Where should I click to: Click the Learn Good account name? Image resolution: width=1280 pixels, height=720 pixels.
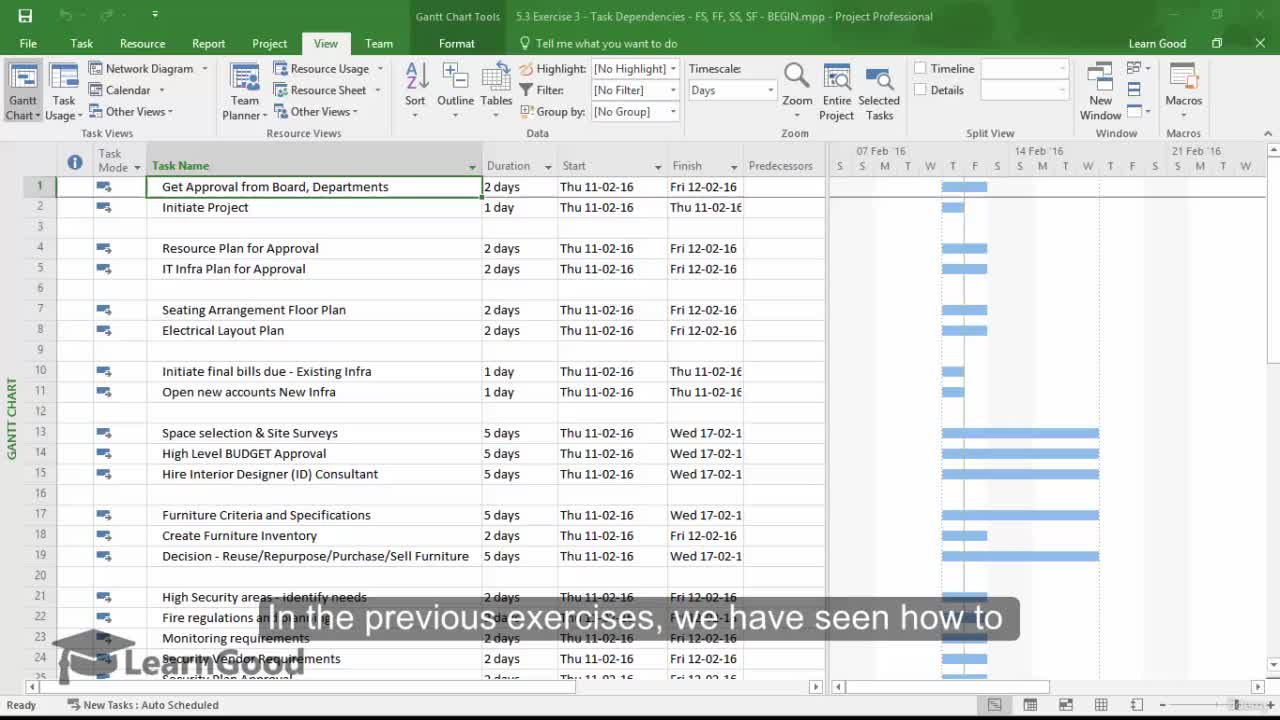1157,44
